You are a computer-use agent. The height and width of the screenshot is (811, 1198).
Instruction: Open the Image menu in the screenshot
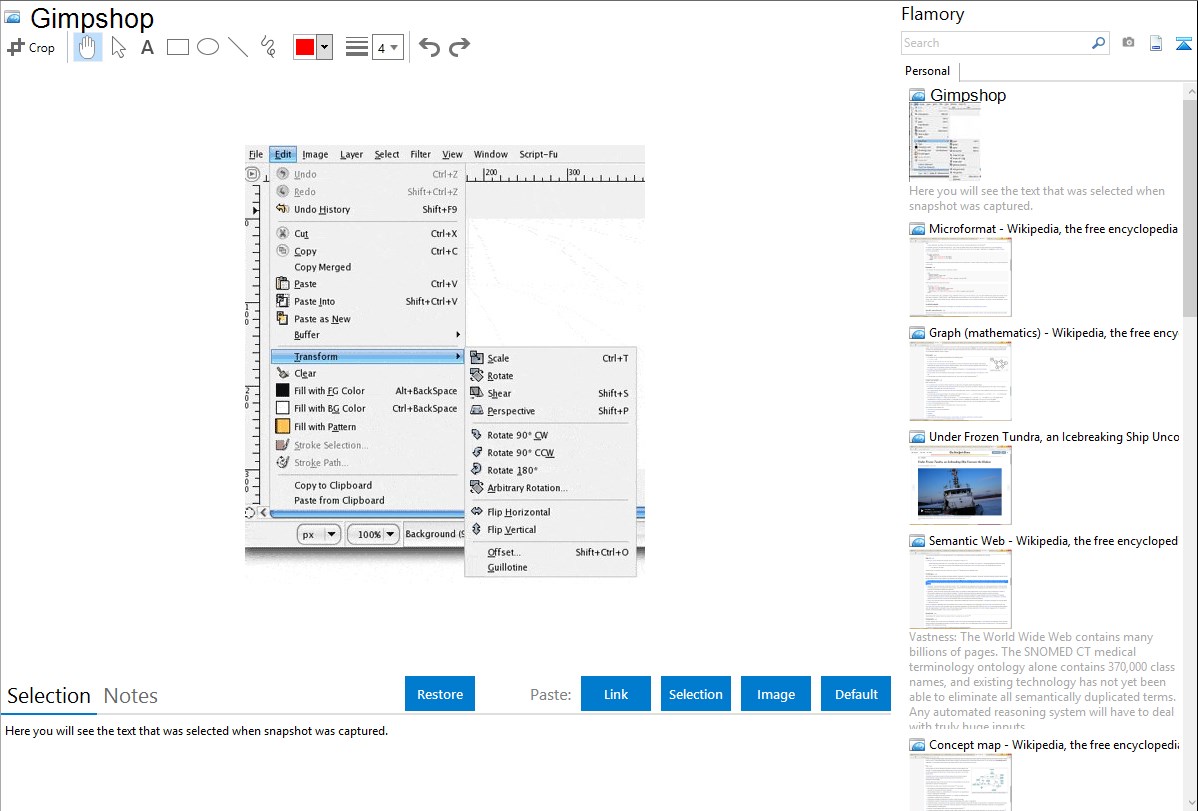(315, 154)
